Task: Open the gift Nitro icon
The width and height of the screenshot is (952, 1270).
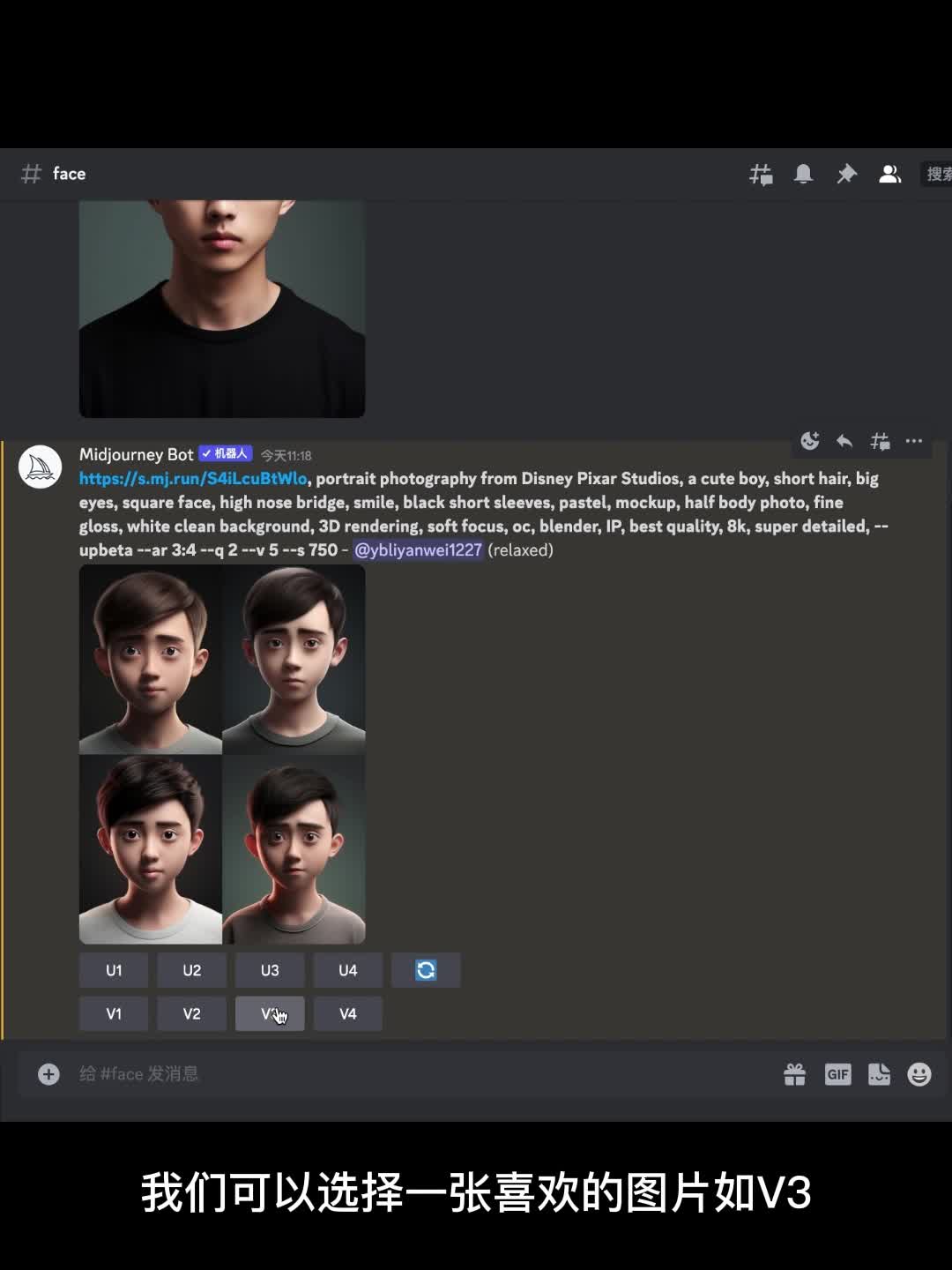Action: coord(794,1074)
